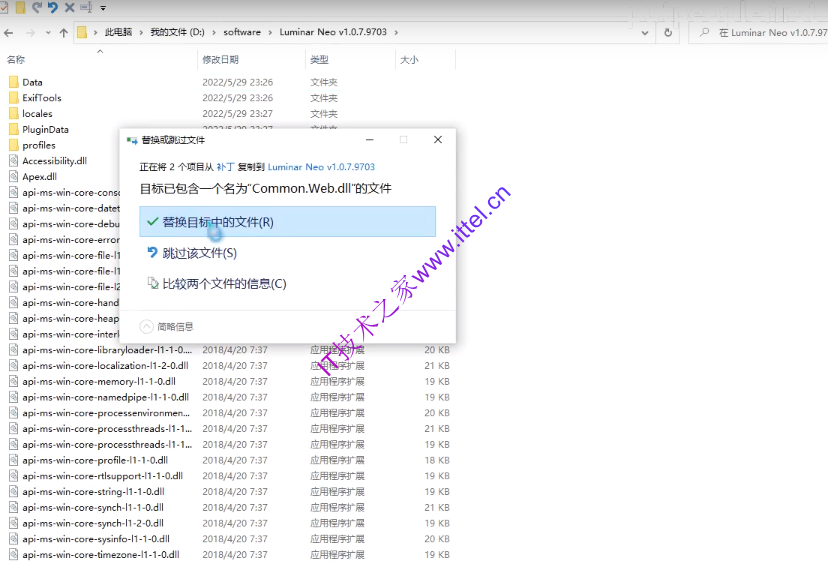The width and height of the screenshot is (828, 564).
Task: Click the delete X icon in quick access toolbar
Action: click(69, 7)
